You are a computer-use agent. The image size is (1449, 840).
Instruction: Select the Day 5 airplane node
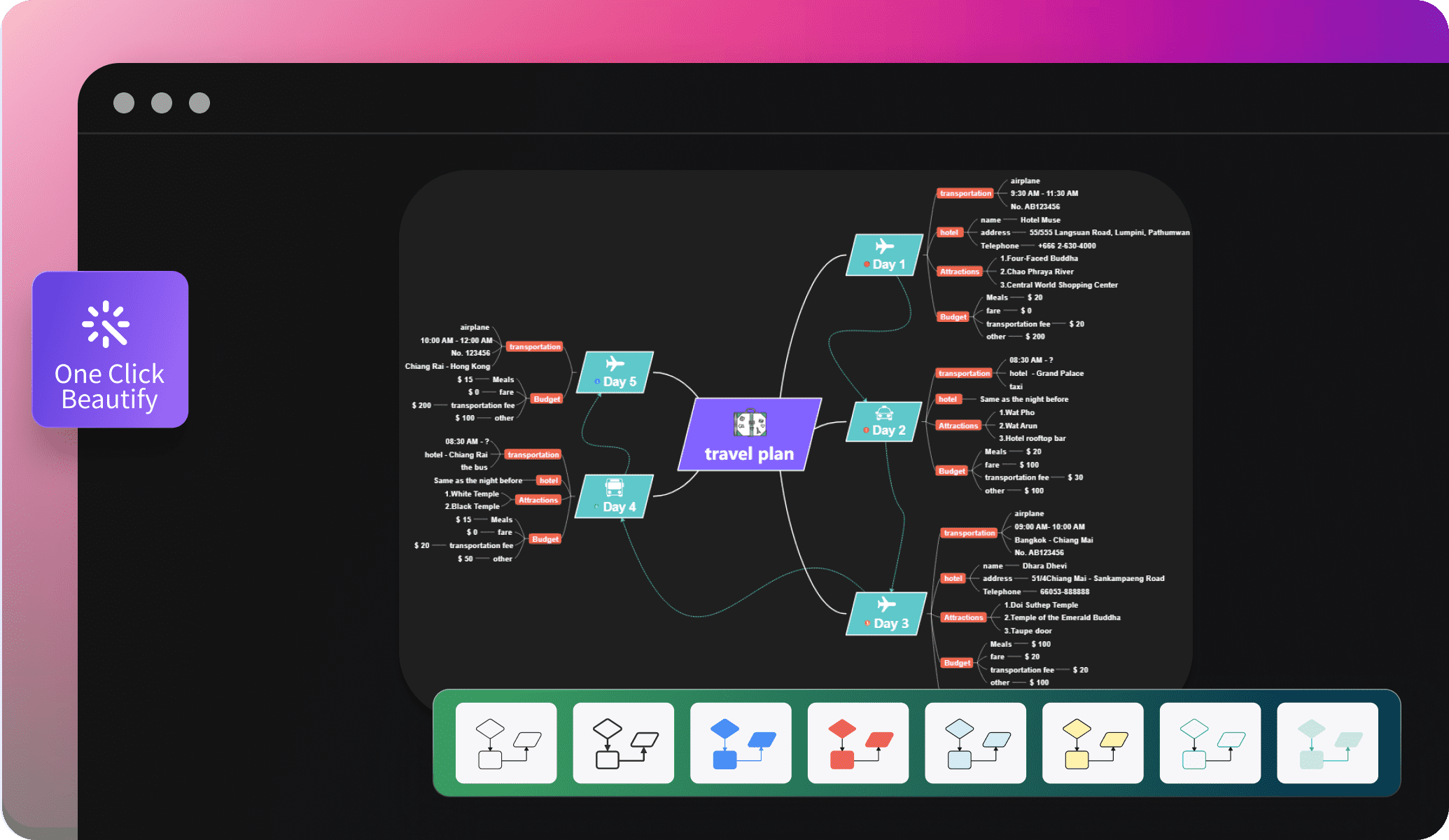pyautogui.click(x=615, y=372)
